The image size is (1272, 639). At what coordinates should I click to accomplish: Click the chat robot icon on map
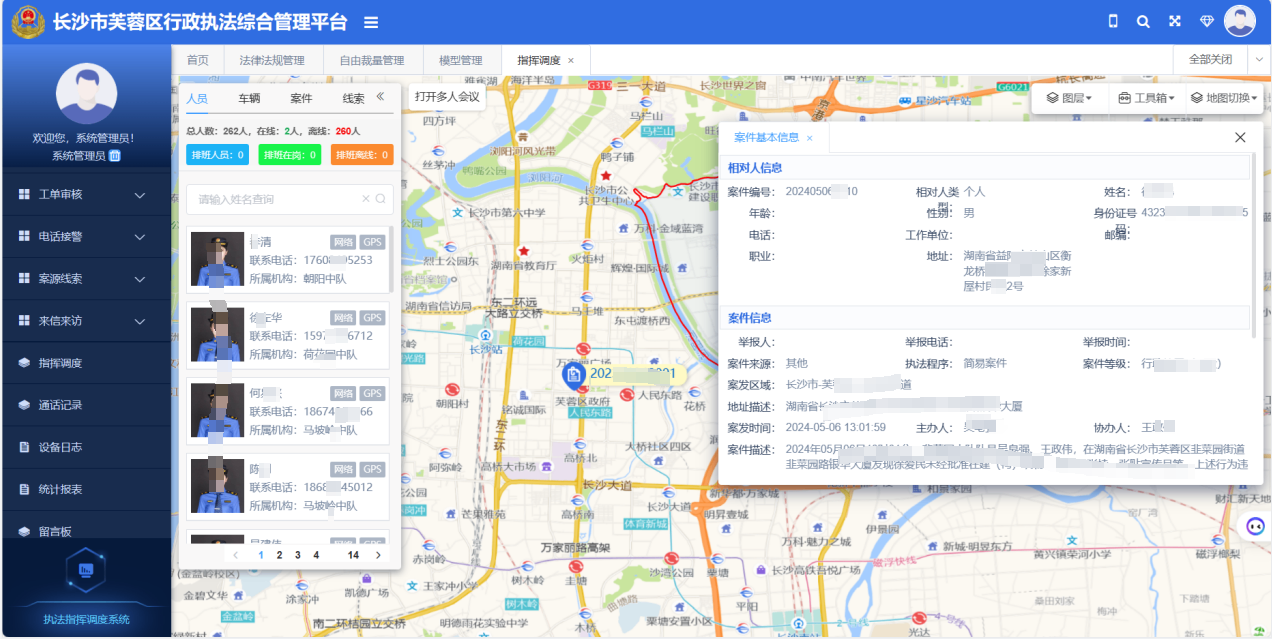tap(1253, 525)
